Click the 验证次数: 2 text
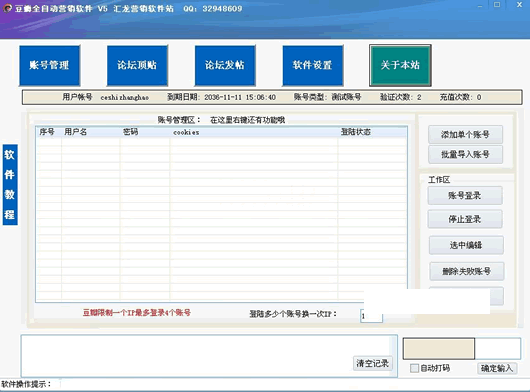 click(x=401, y=97)
